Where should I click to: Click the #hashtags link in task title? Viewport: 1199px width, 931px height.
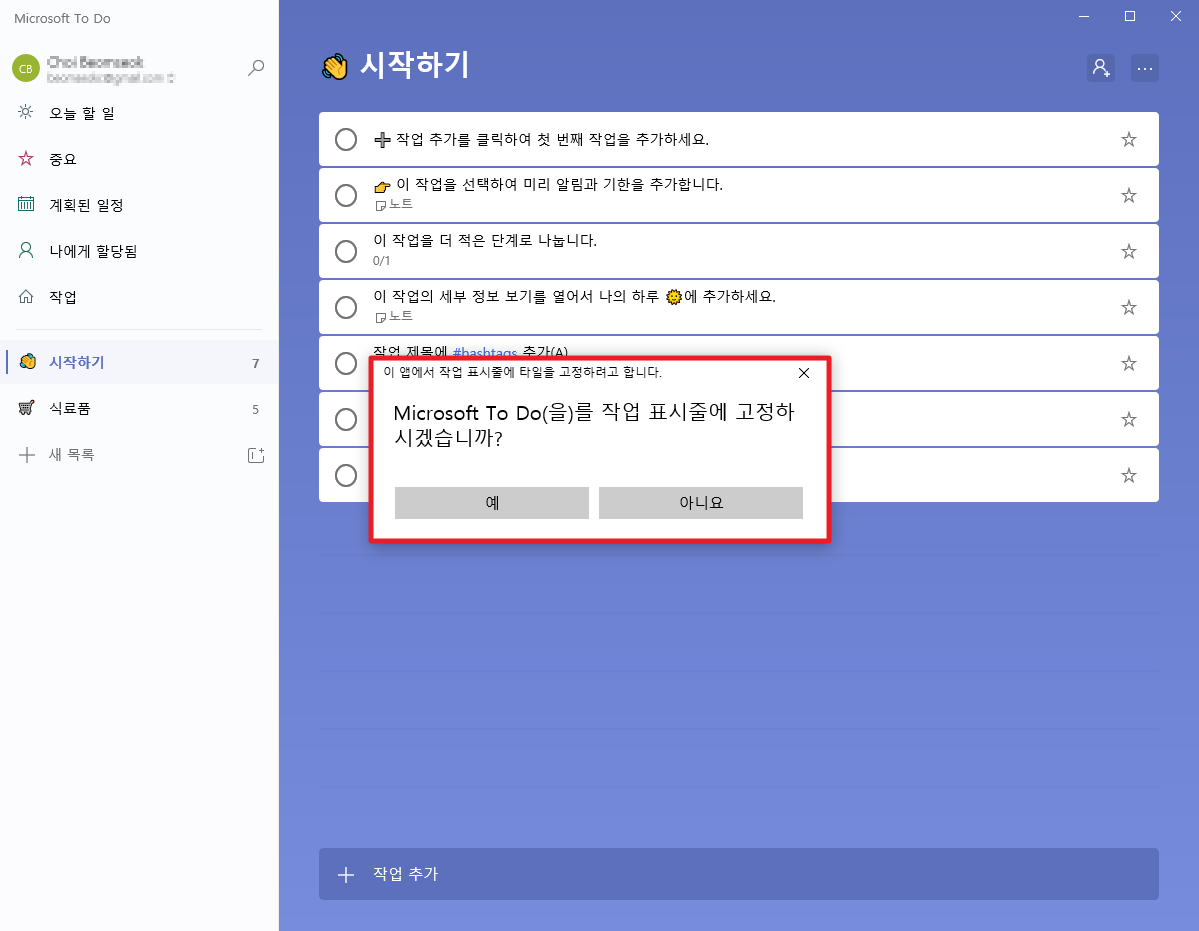[x=485, y=352]
